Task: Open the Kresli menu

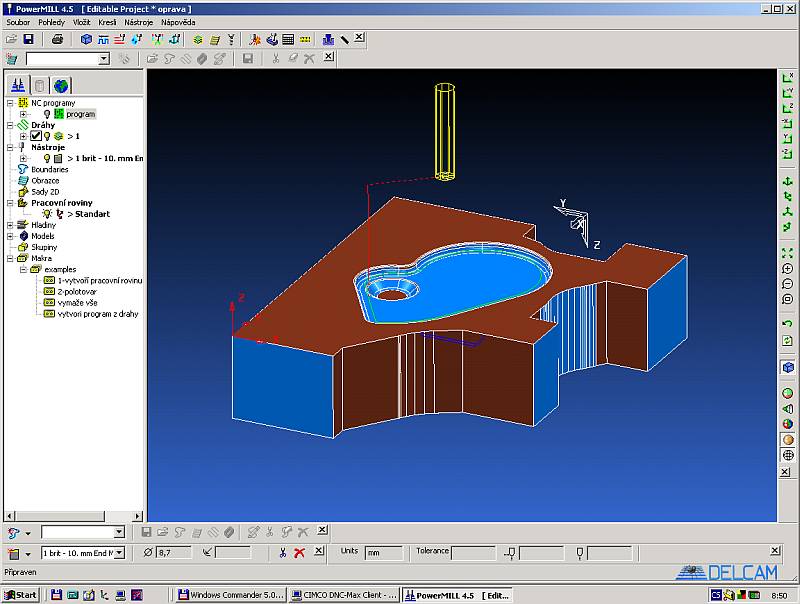Action: point(107,22)
